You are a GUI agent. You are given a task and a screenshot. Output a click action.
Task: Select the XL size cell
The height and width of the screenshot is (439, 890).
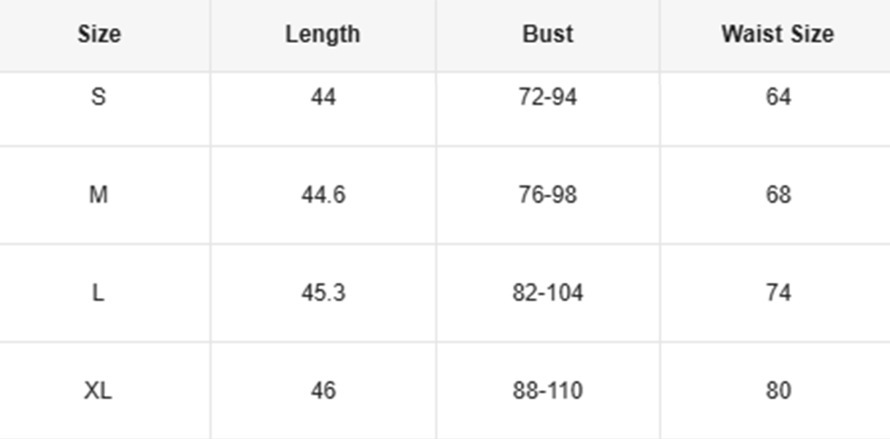tap(98, 391)
